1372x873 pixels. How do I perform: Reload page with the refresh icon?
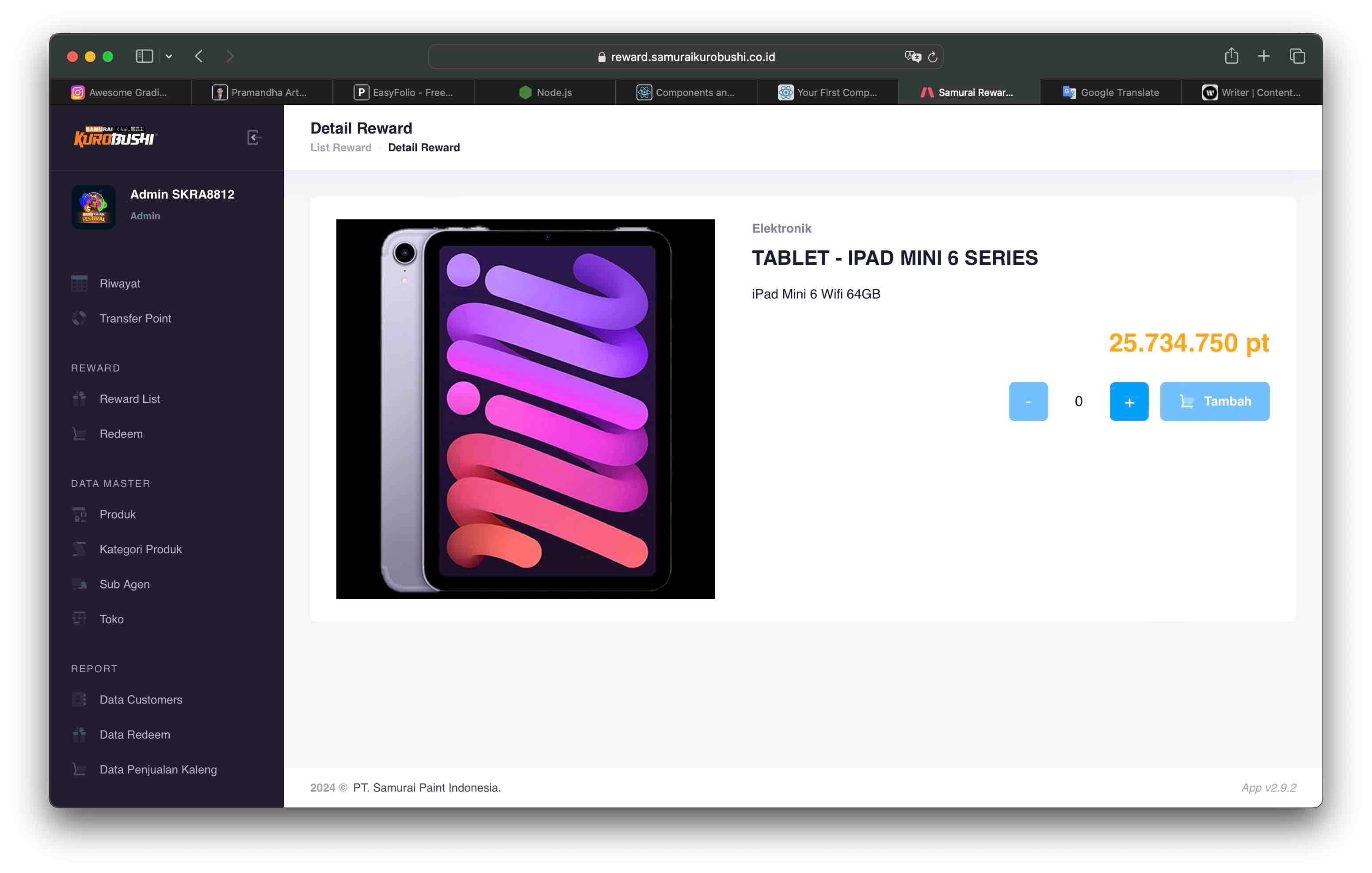(x=933, y=57)
